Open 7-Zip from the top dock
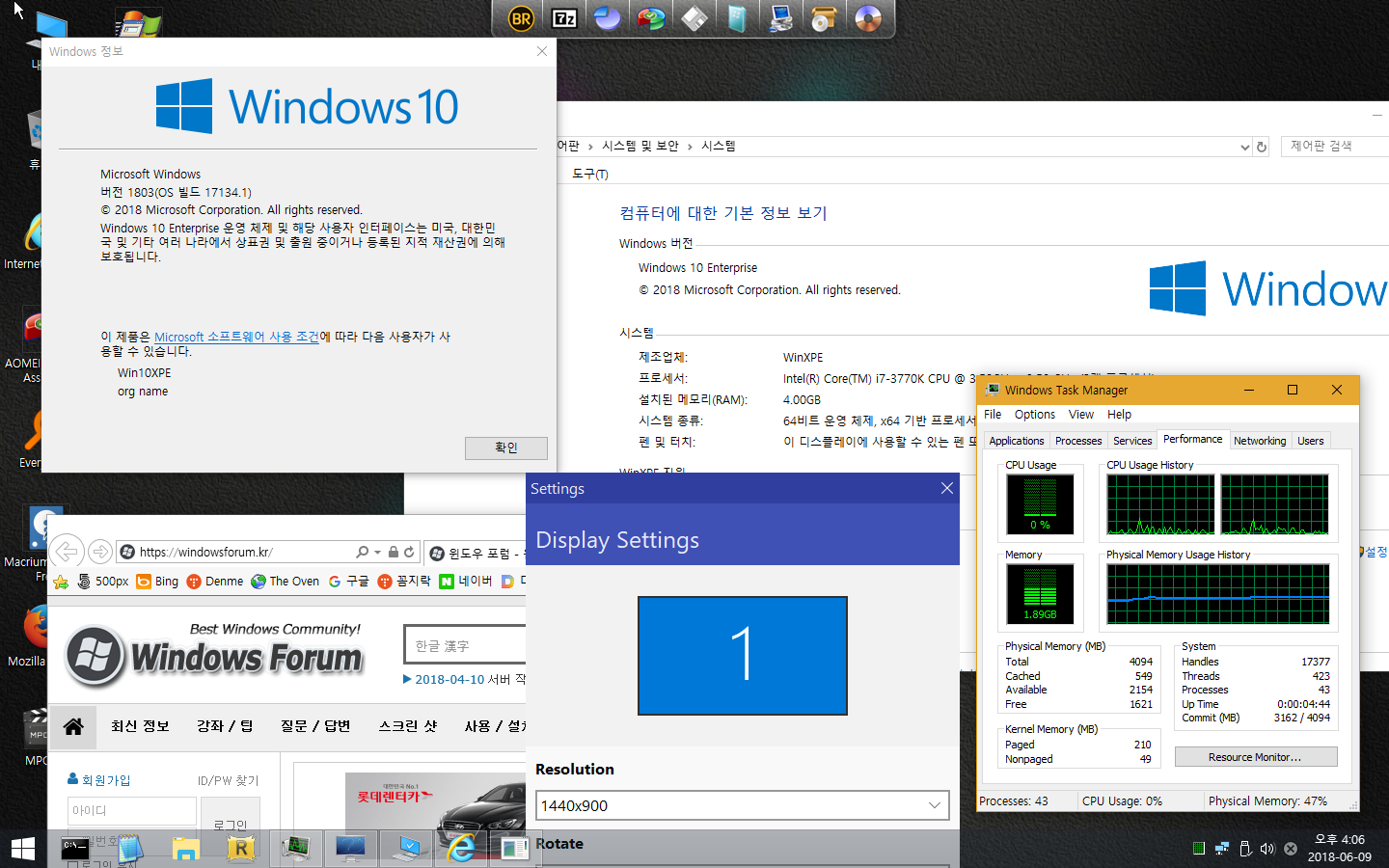The height and width of the screenshot is (868, 1389). (564, 18)
